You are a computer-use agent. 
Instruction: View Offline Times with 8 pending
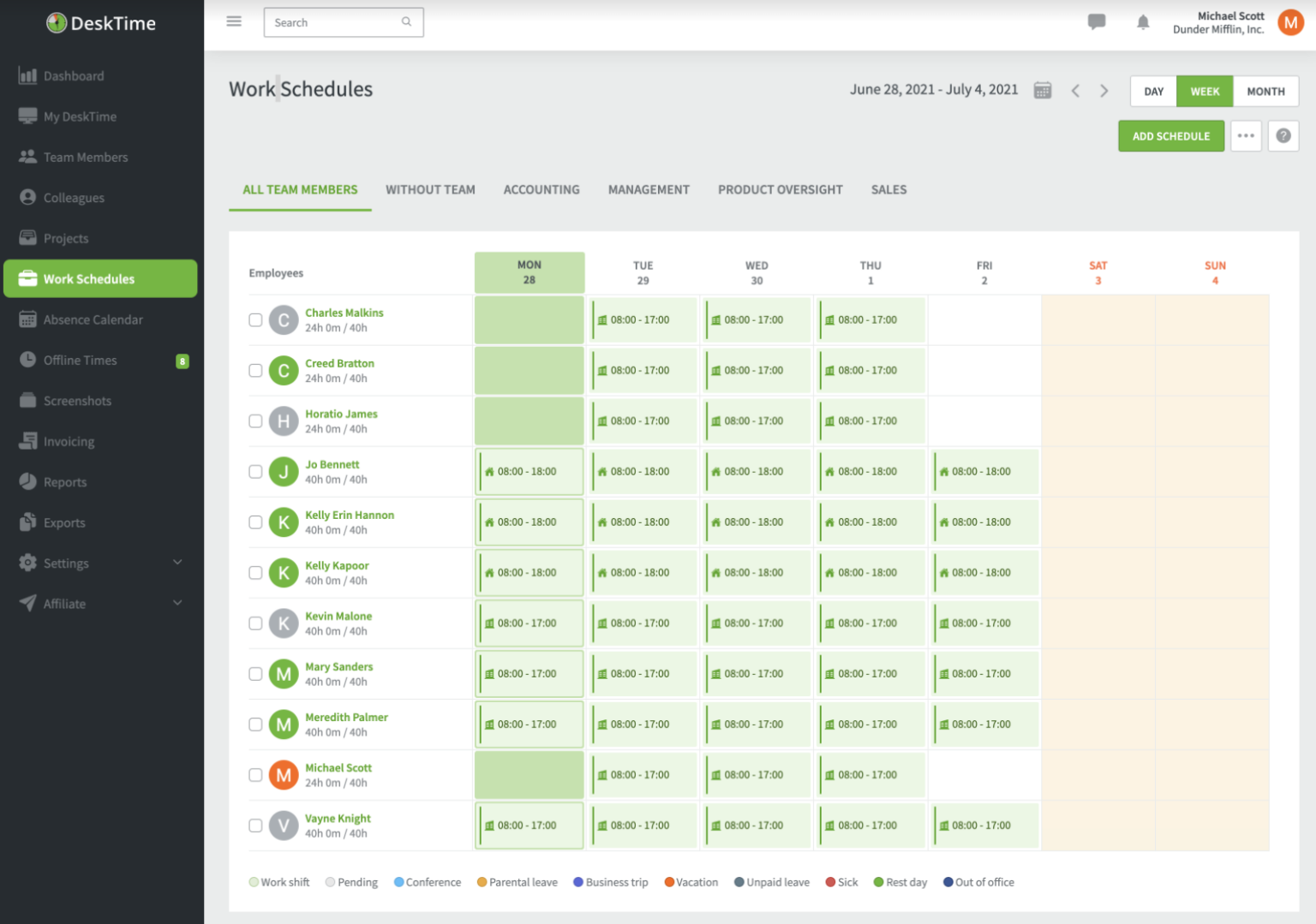81,360
